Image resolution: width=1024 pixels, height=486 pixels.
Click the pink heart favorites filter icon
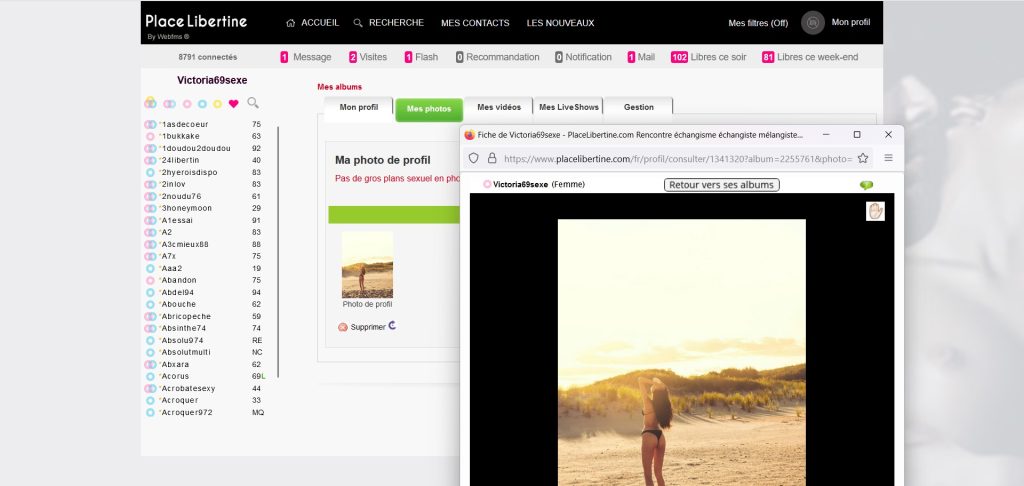pos(233,103)
